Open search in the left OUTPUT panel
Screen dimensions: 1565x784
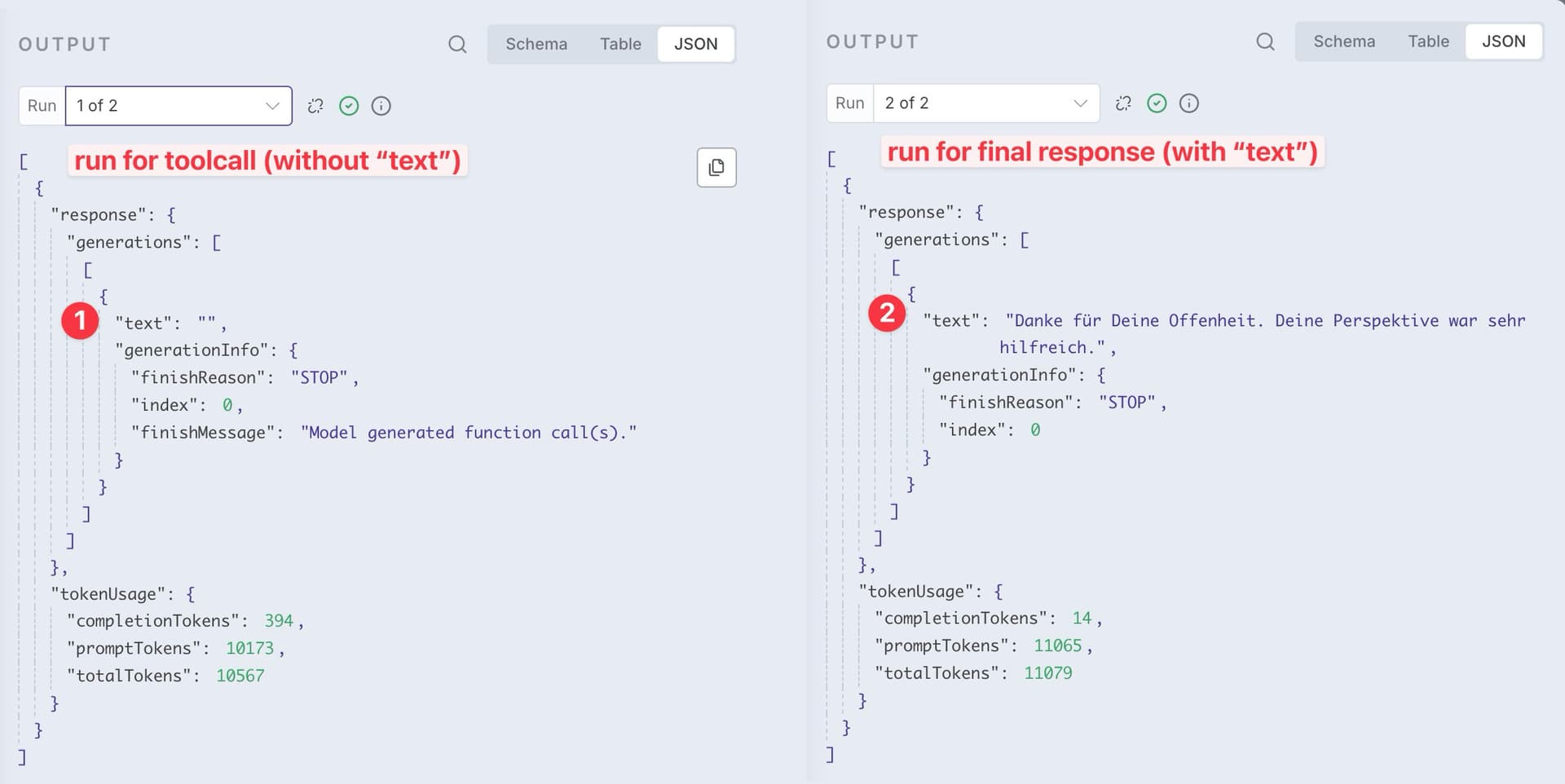coord(457,45)
